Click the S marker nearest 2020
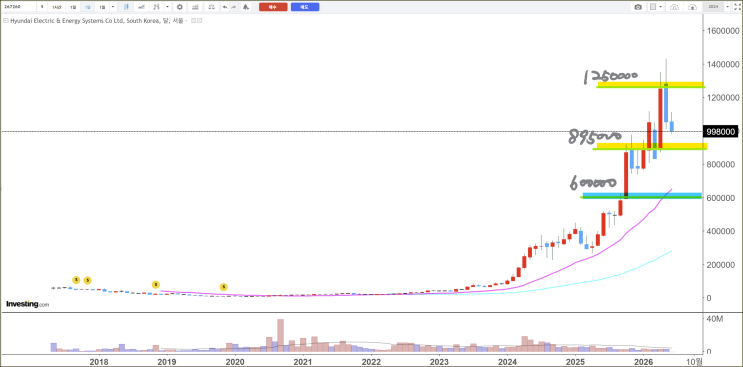Screen dimensions: 743x367 click(224, 287)
